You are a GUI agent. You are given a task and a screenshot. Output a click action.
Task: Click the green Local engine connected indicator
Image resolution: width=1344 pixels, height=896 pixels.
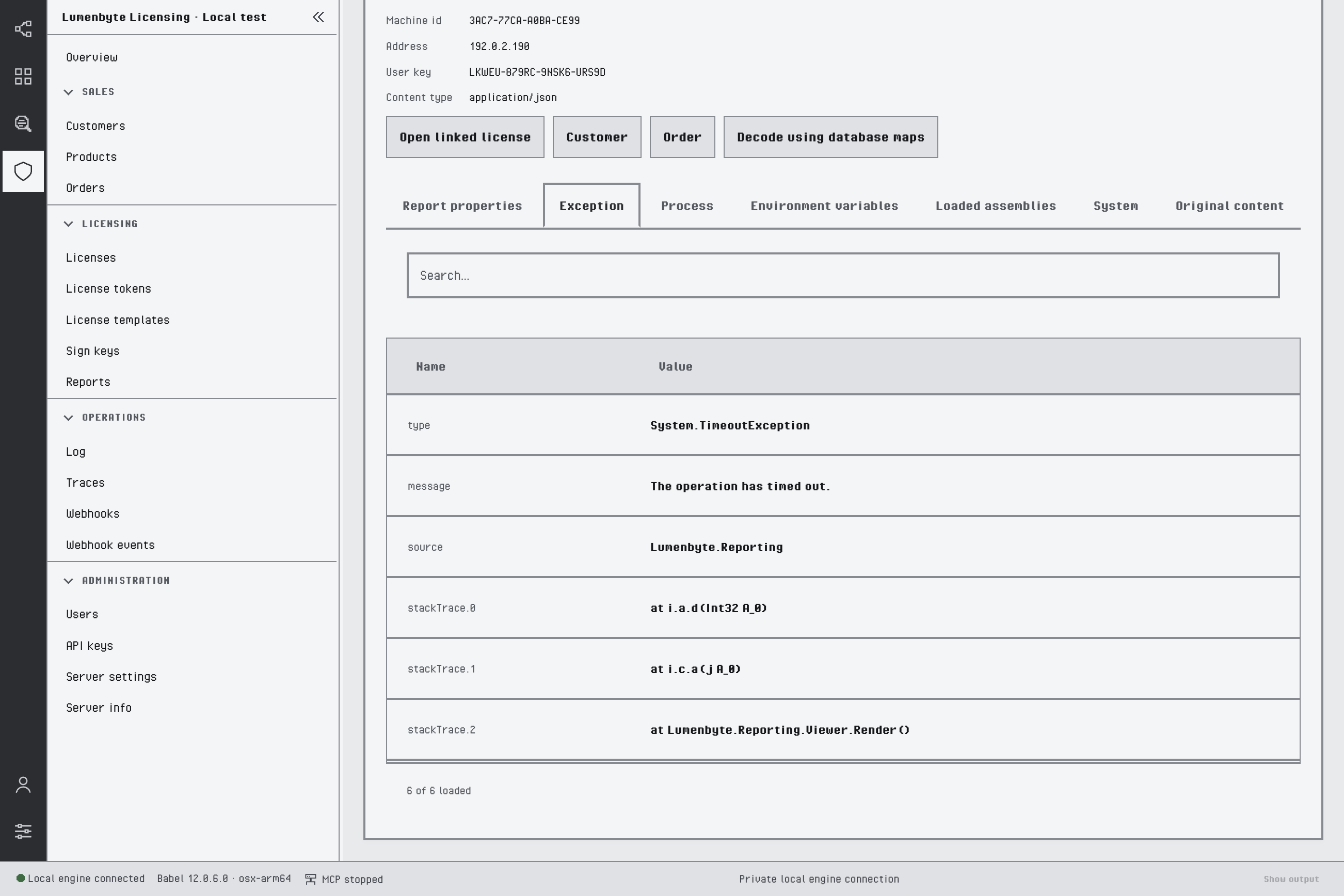[x=21, y=878]
